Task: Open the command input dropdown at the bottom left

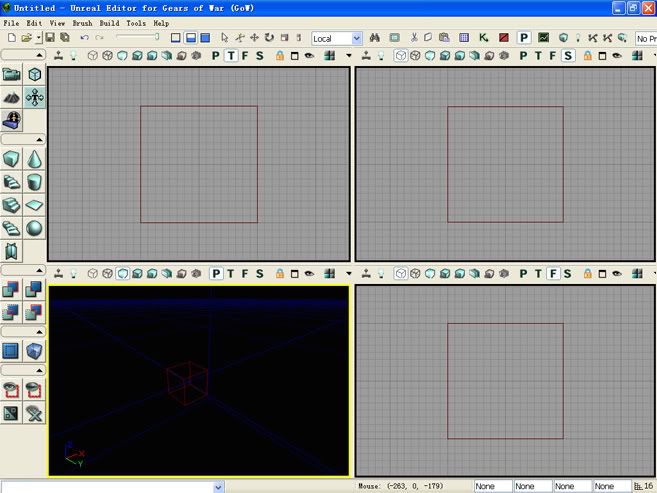Action: point(218,486)
